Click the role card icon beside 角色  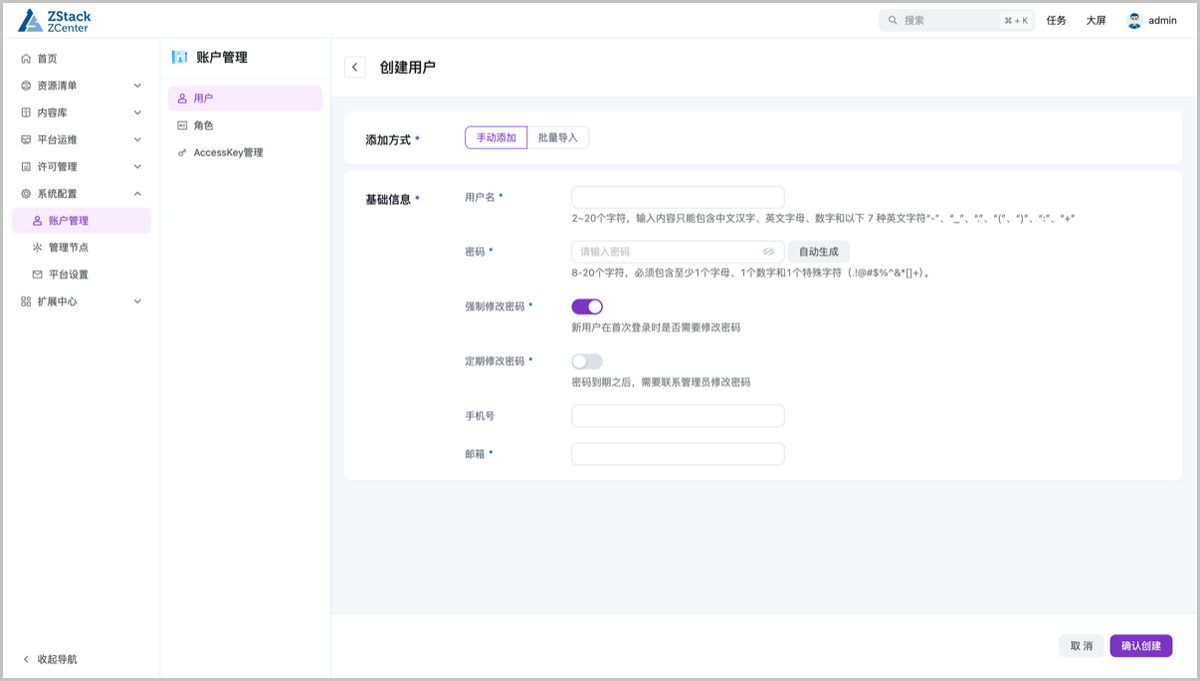(x=182, y=126)
